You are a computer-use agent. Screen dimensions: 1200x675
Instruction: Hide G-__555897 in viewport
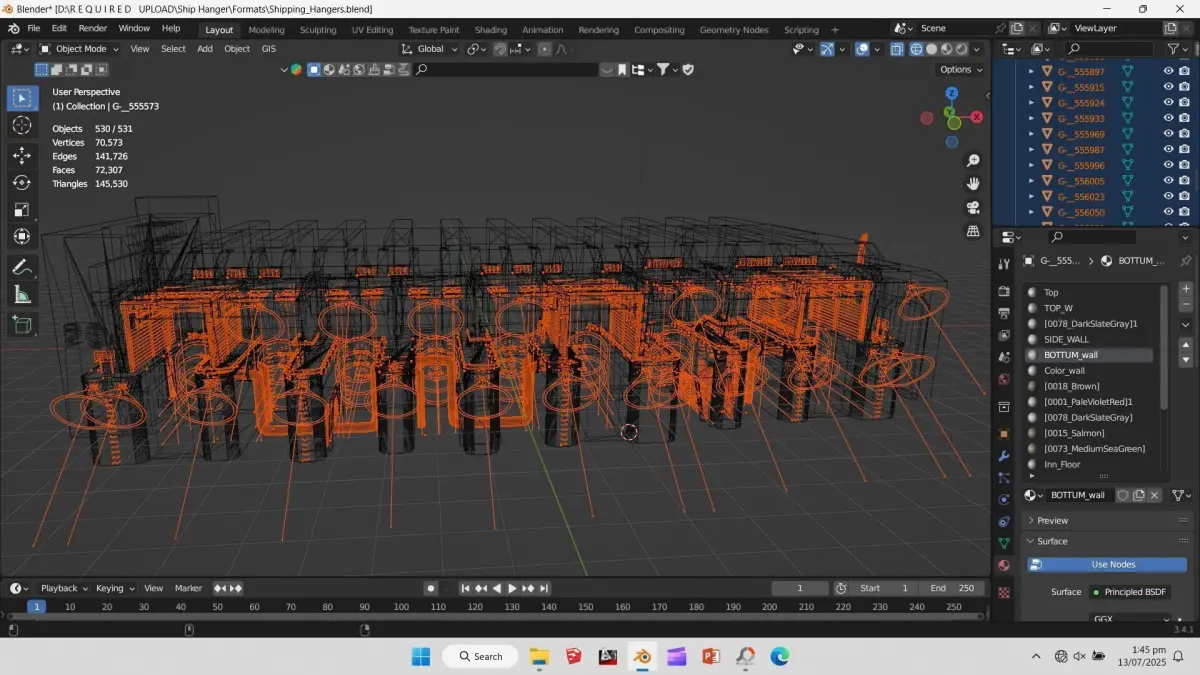[x=1168, y=71]
